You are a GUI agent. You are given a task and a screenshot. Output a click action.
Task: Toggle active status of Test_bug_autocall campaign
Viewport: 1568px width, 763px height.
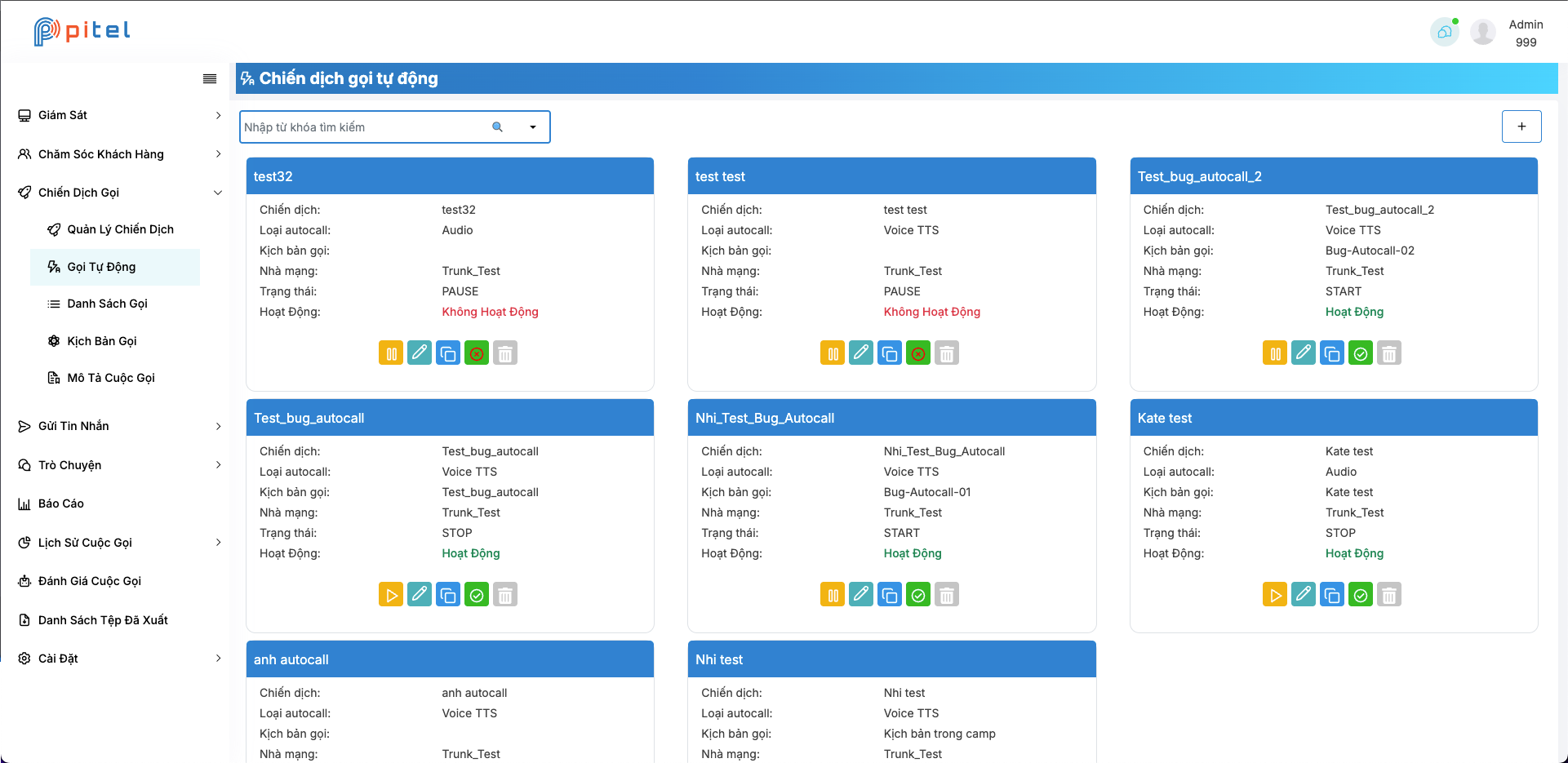coord(477,595)
